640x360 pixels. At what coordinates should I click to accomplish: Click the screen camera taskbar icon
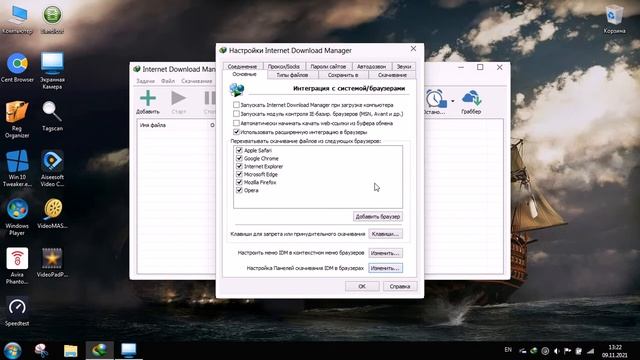[129, 351]
